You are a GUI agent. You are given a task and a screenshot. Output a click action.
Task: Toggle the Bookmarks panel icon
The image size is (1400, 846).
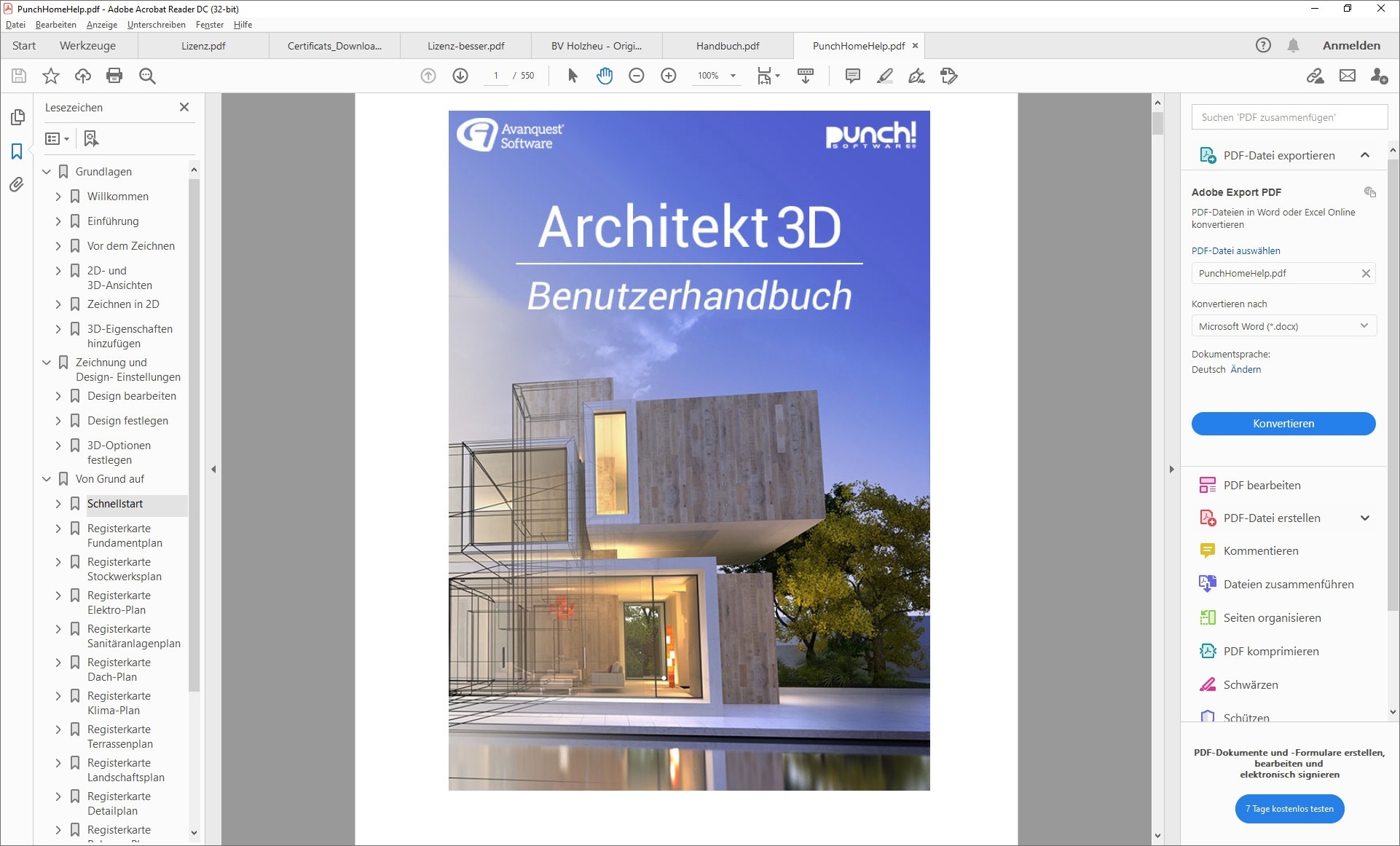coord(17,151)
